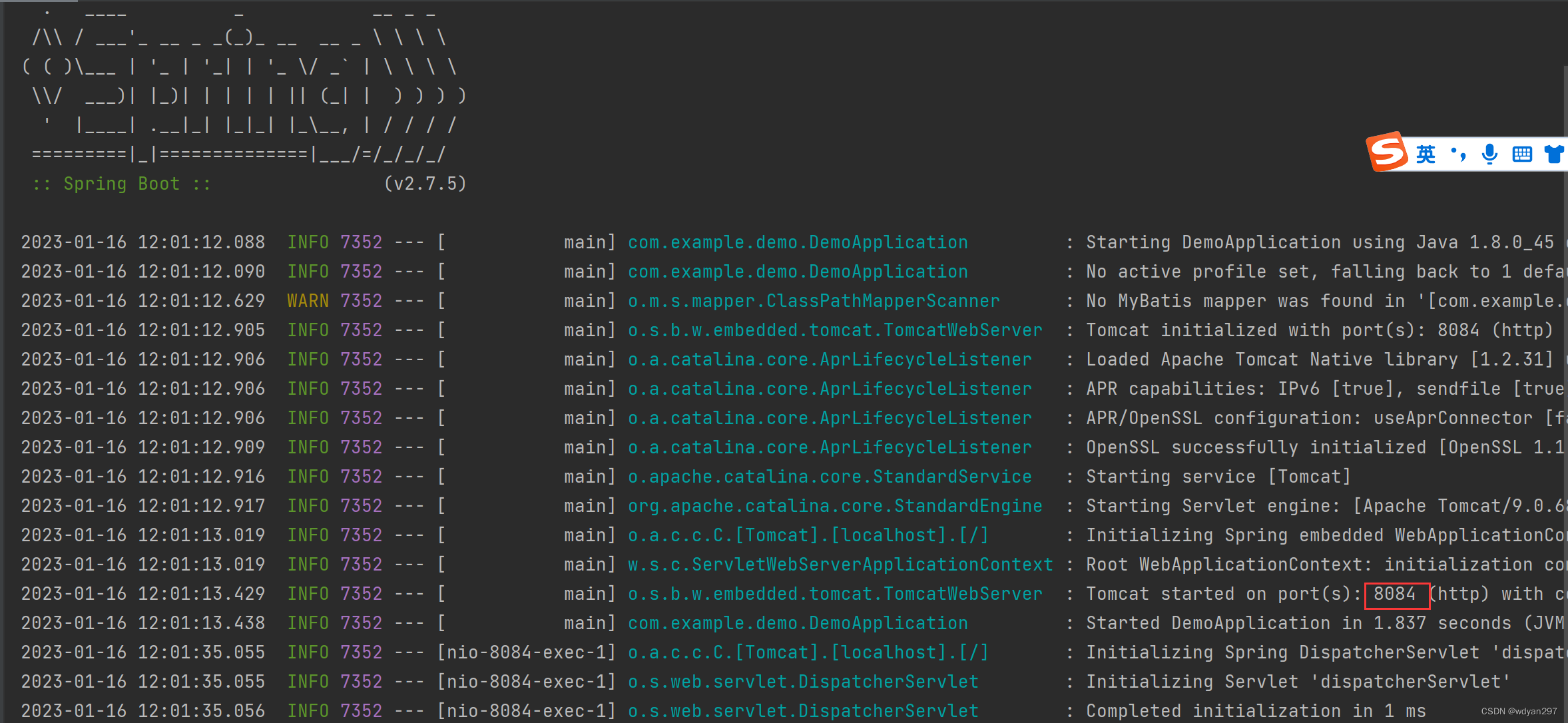Click o.a.c.c.C.[Tomcat].[localhost].[/] logger at 12:01:13.019
Image resolution: width=1568 pixels, height=723 pixels.
[x=808, y=535]
